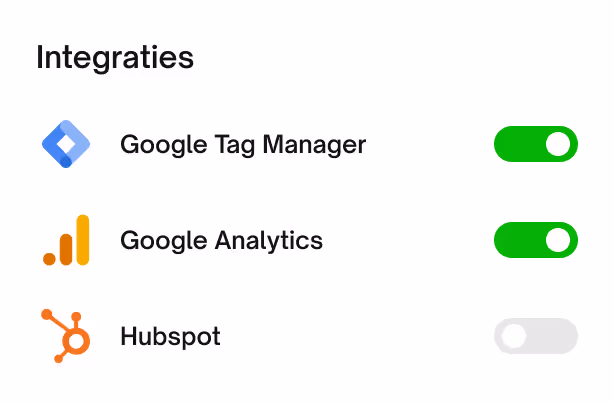Click the orange Hubspot sprocket icon
614x402 pixels.
pos(67,336)
